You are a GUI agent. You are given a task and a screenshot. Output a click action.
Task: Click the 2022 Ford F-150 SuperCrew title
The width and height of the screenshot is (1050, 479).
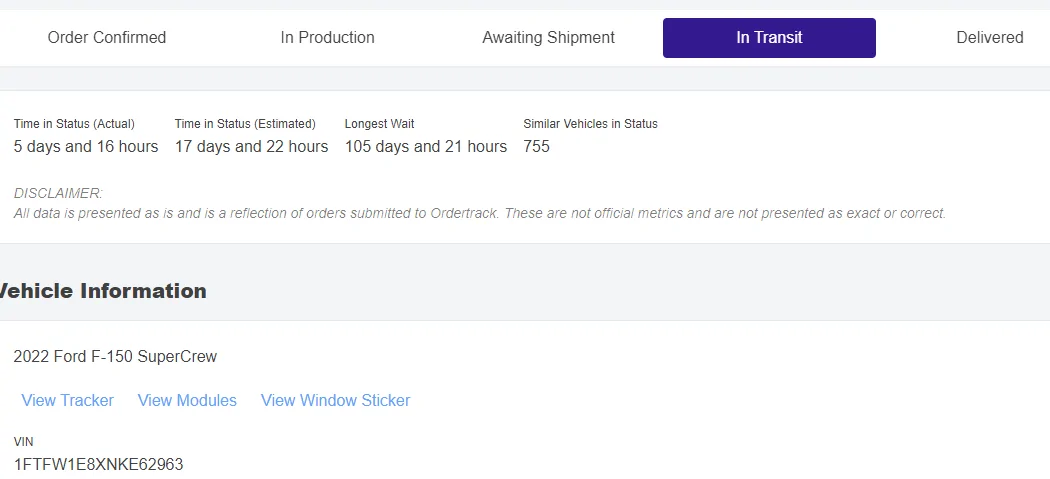tap(115, 356)
